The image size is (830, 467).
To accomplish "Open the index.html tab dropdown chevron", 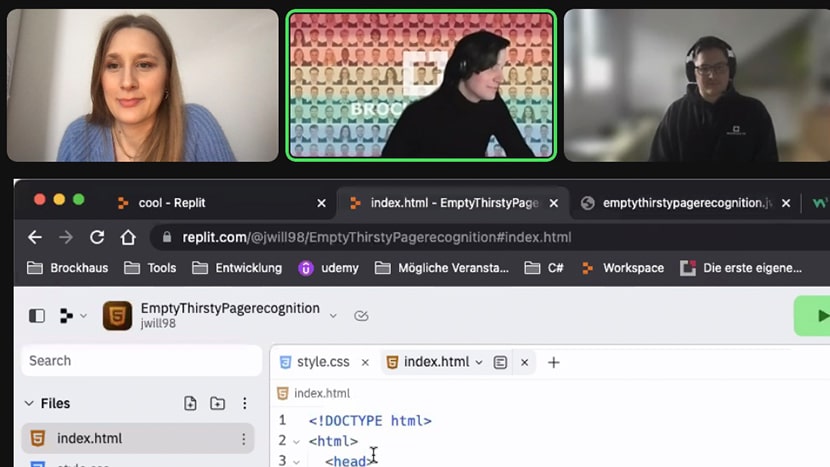I will pos(479,363).
